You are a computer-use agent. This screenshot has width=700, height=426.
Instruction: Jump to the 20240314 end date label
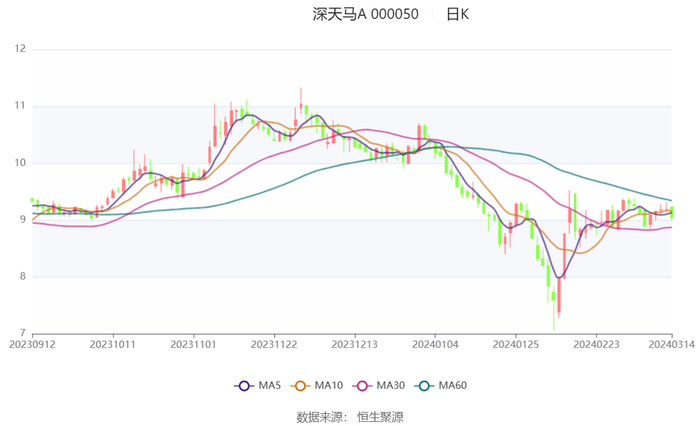click(672, 343)
